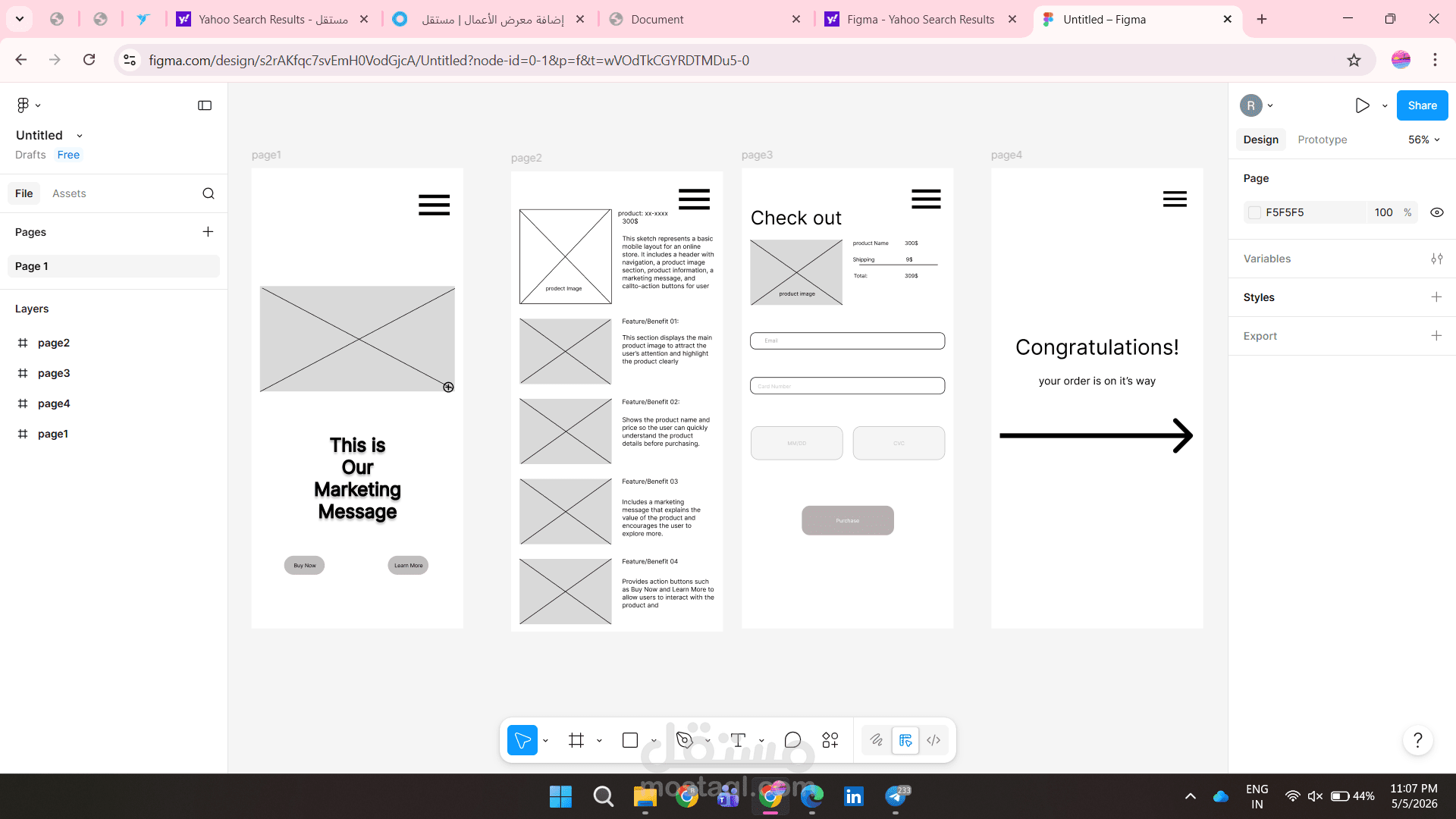The image size is (1456, 819).
Task: Switch to Draw mode icon
Action: click(x=877, y=740)
